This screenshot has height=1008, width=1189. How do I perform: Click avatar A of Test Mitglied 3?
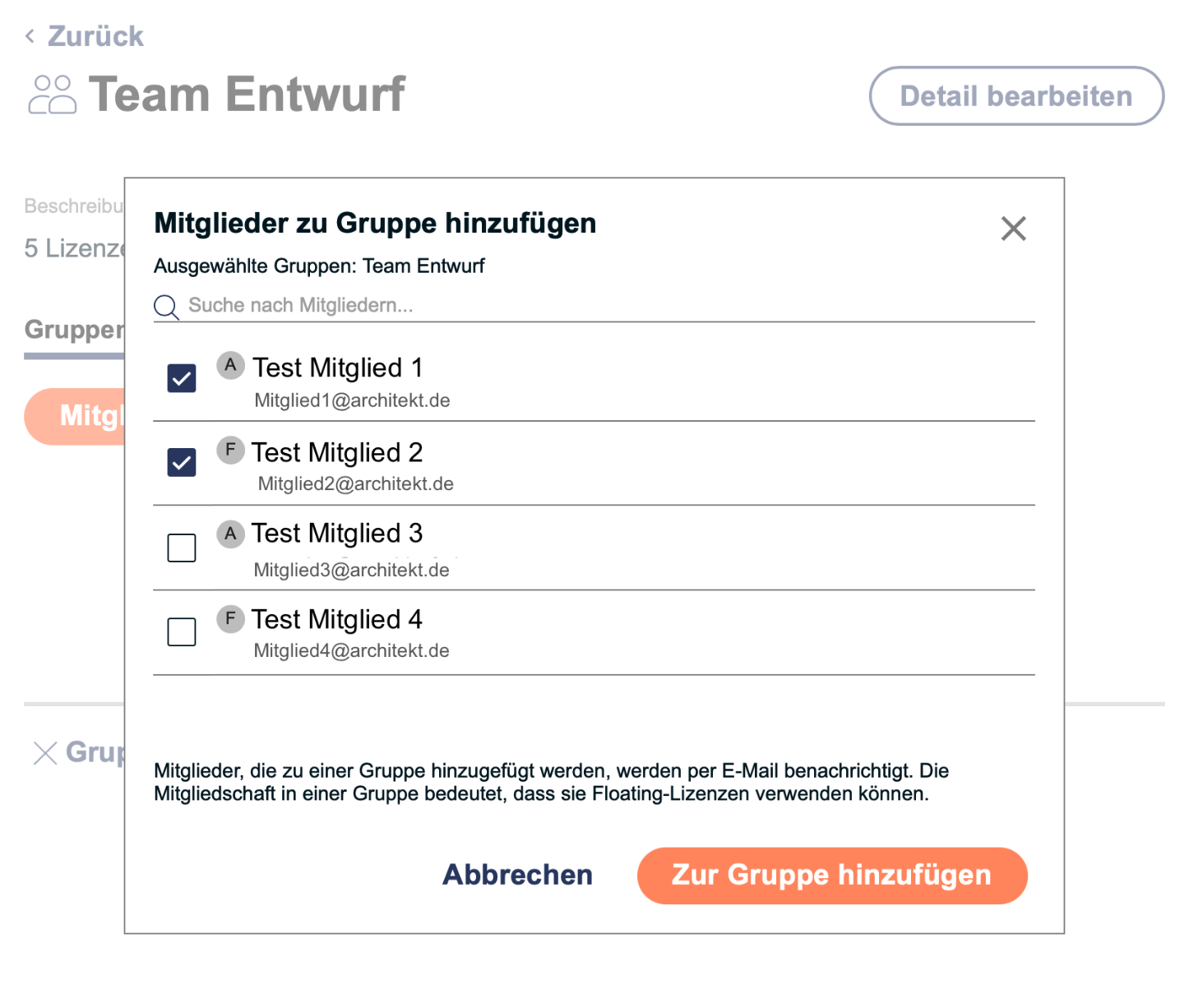click(x=231, y=534)
